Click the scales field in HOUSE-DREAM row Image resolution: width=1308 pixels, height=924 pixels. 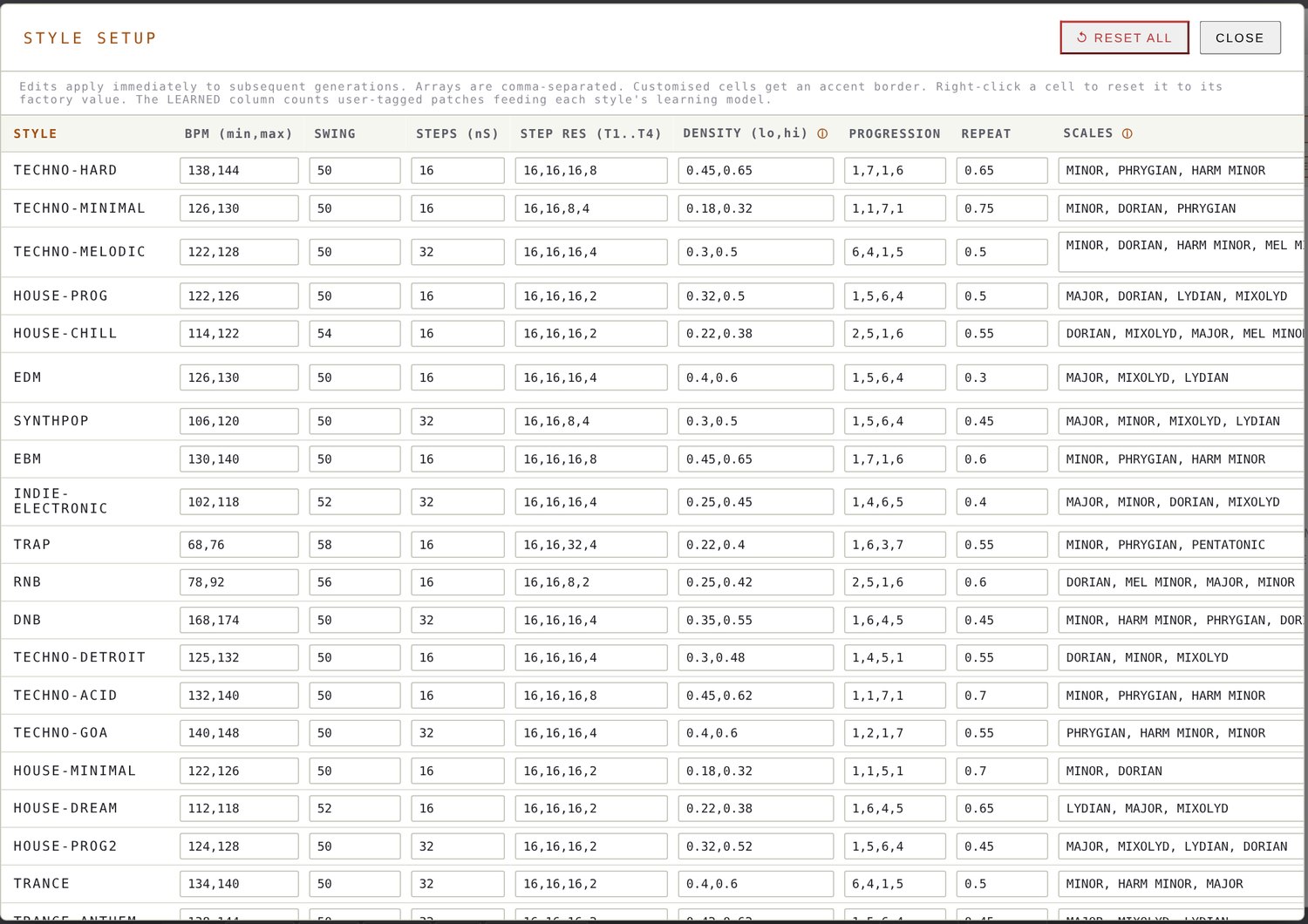click(x=1182, y=809)
